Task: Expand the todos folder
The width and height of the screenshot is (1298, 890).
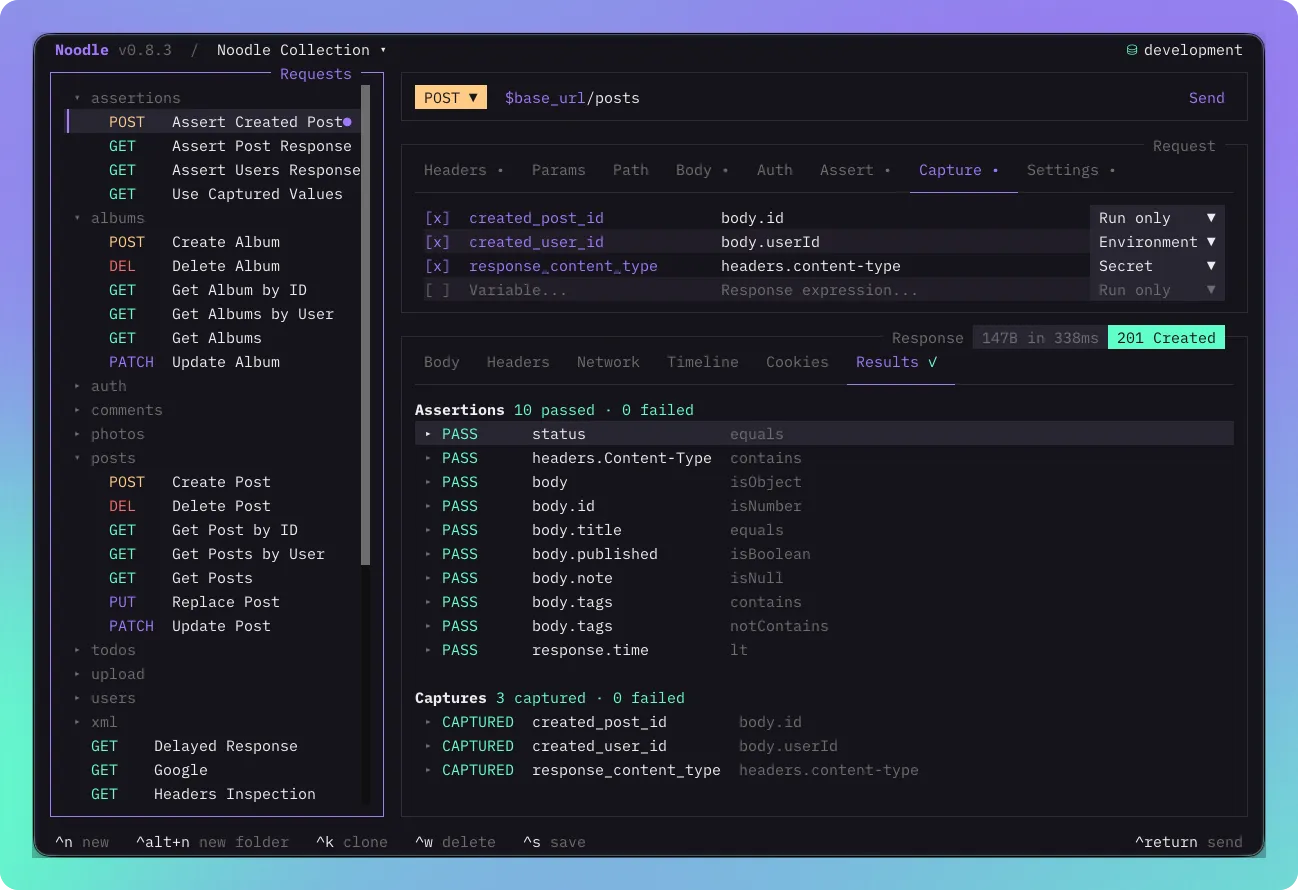Action: tap(77, 650)
